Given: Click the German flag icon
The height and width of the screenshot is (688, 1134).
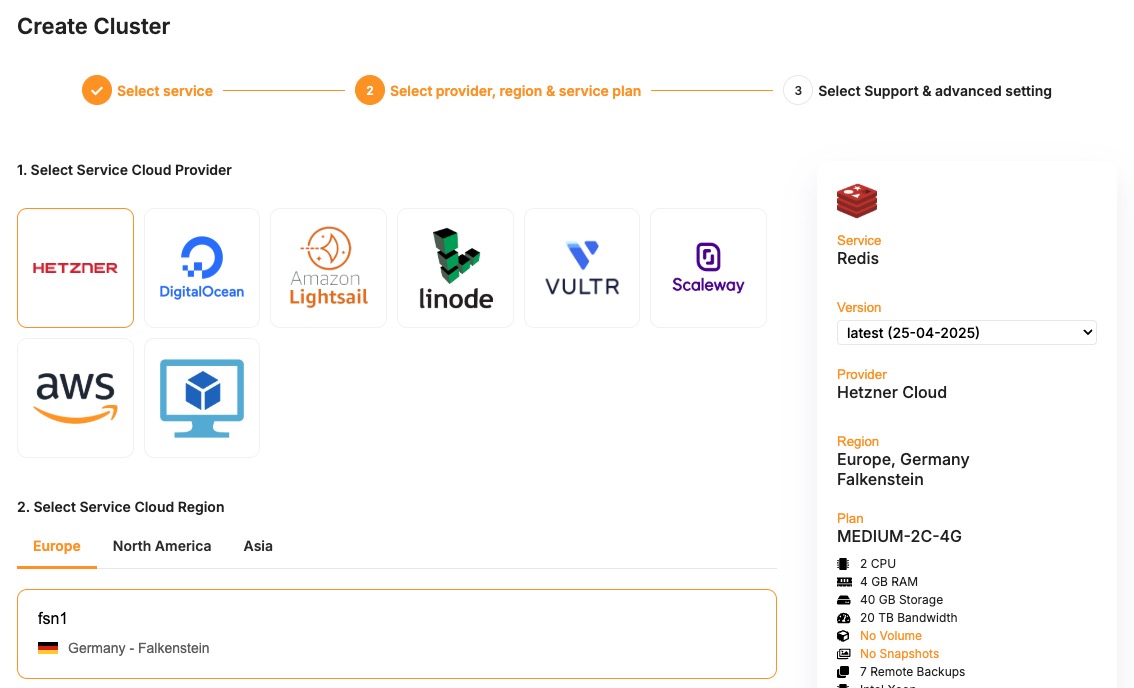Looking at the screenshot, I should pos(48,649).
